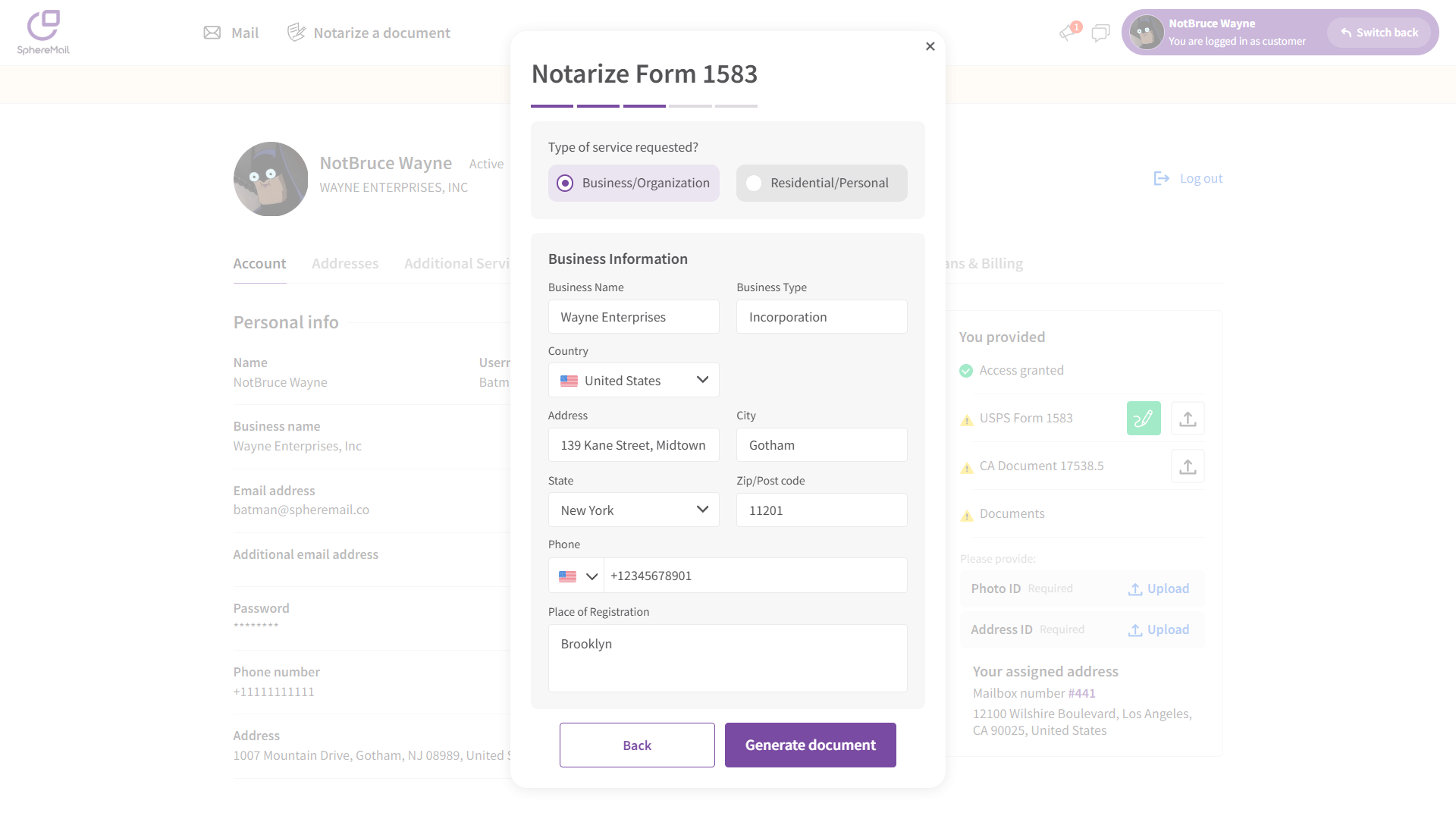Open the Mail menu item
The image size is (1456, 819).
coord(231,33)
